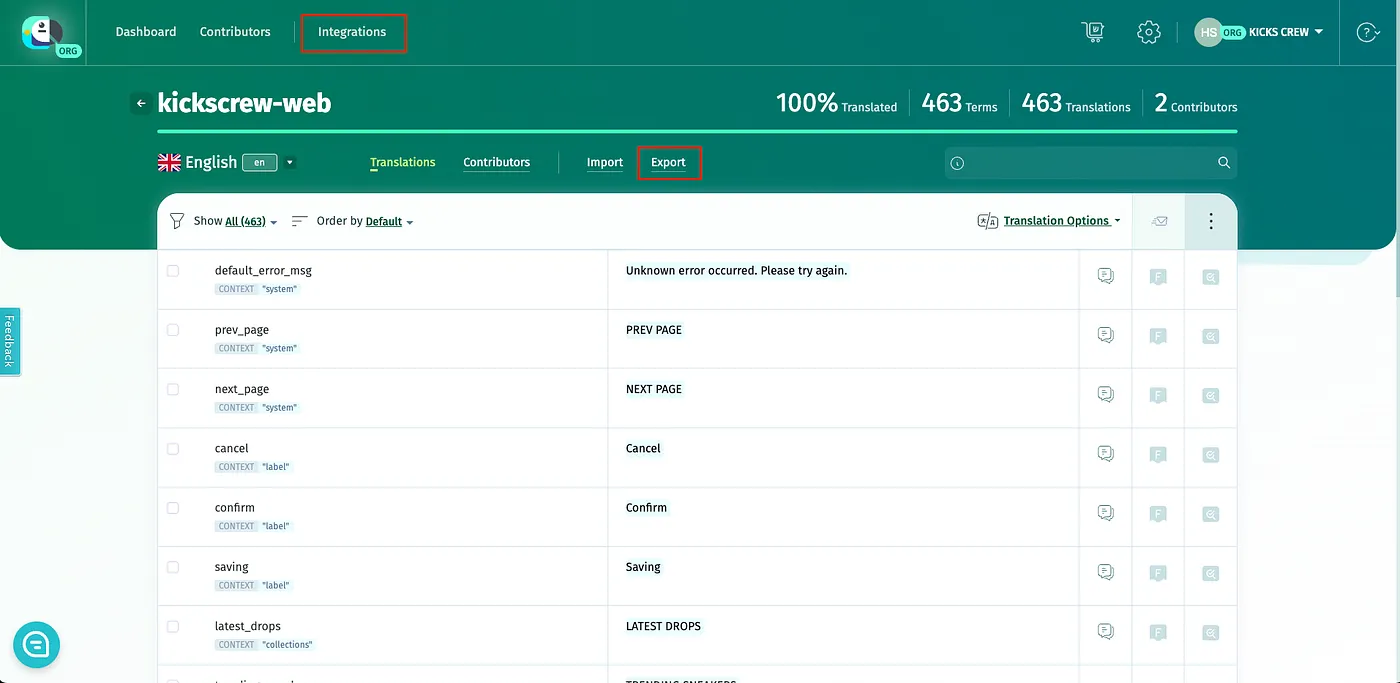Screen dimensions: 1400x683
Task: Check the latest_drops checkbox
Action: point(173,626)
